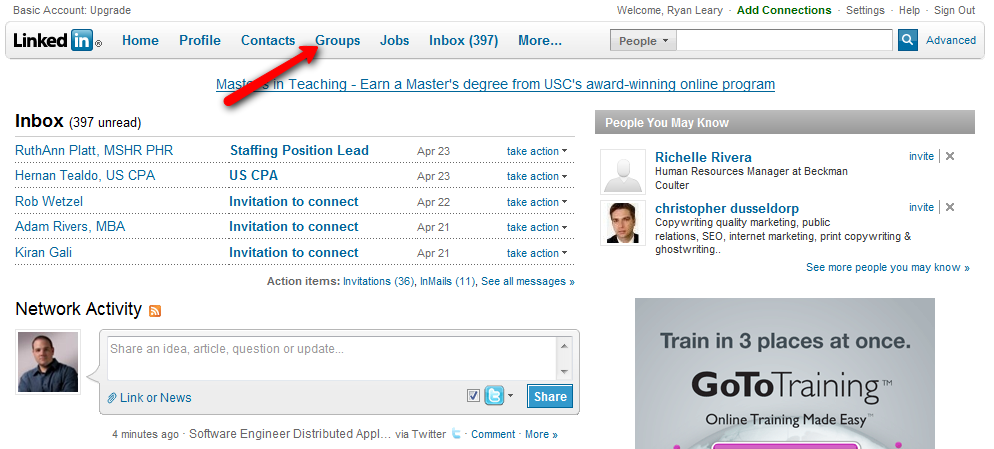The image size is (994, 449).
Task: Expand take action for Kiran Gali invitation
Action: pyautogui.click(x=537, y=253)
